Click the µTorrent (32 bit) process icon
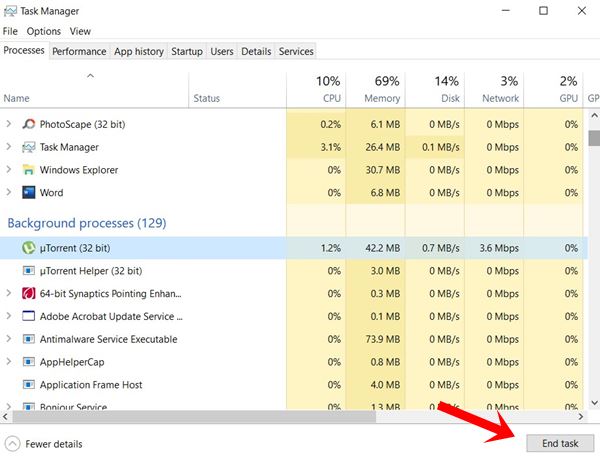This screenshot has width=600, height=461. pos(29,248)
